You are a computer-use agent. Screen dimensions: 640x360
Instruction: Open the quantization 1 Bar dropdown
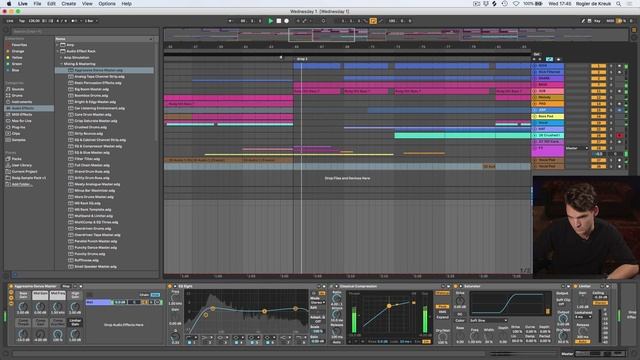91,21
